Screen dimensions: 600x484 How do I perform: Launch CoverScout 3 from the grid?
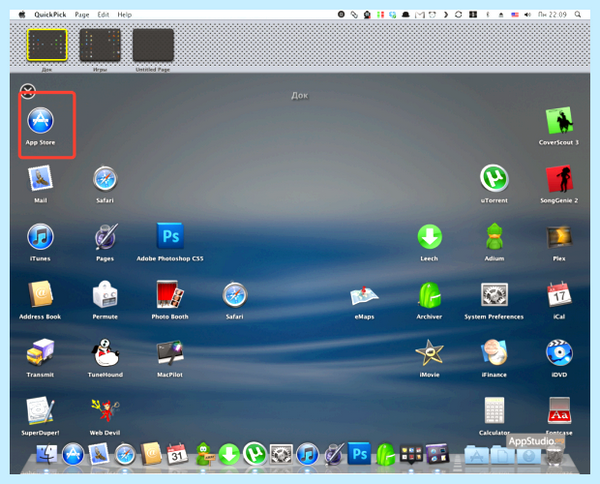pyautogui.click(x=559, y=121)
